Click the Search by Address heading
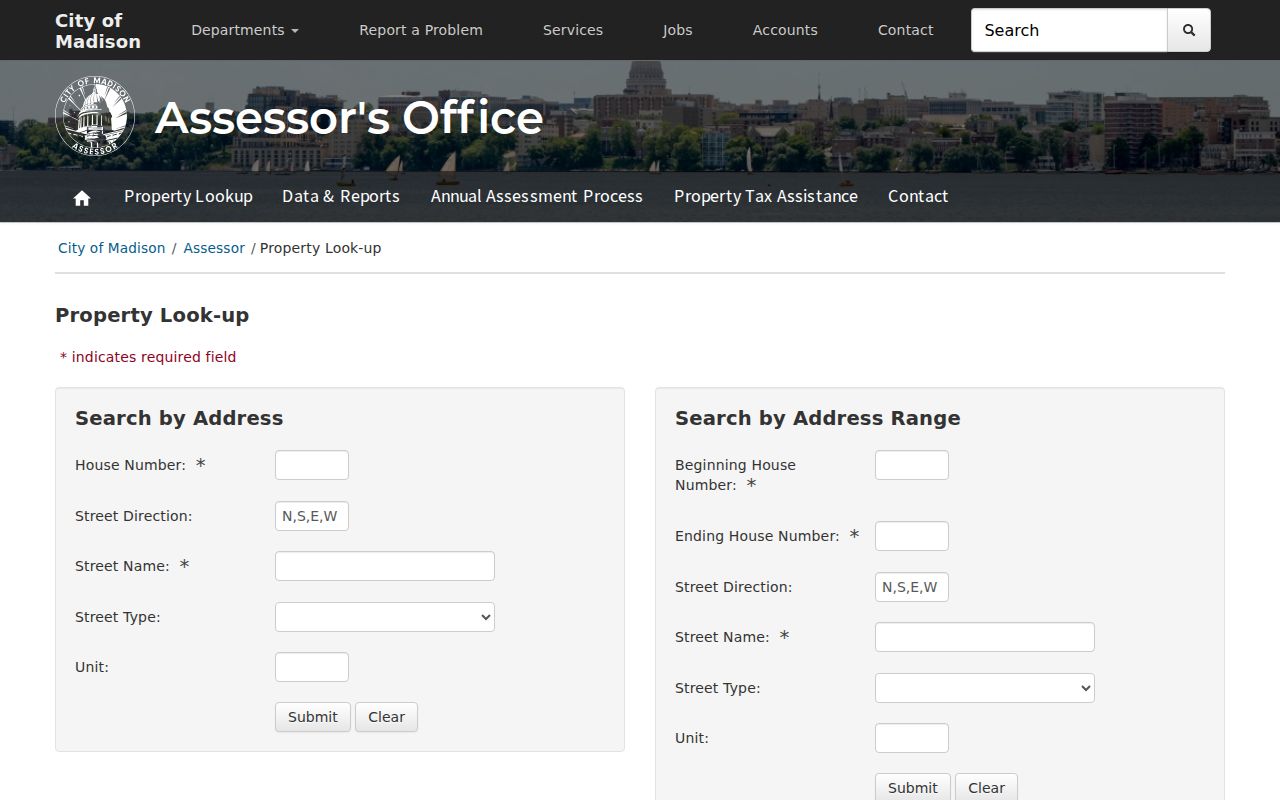Image resolution: width=1280 pixels, height=800 pixels. tap(179, 418)
